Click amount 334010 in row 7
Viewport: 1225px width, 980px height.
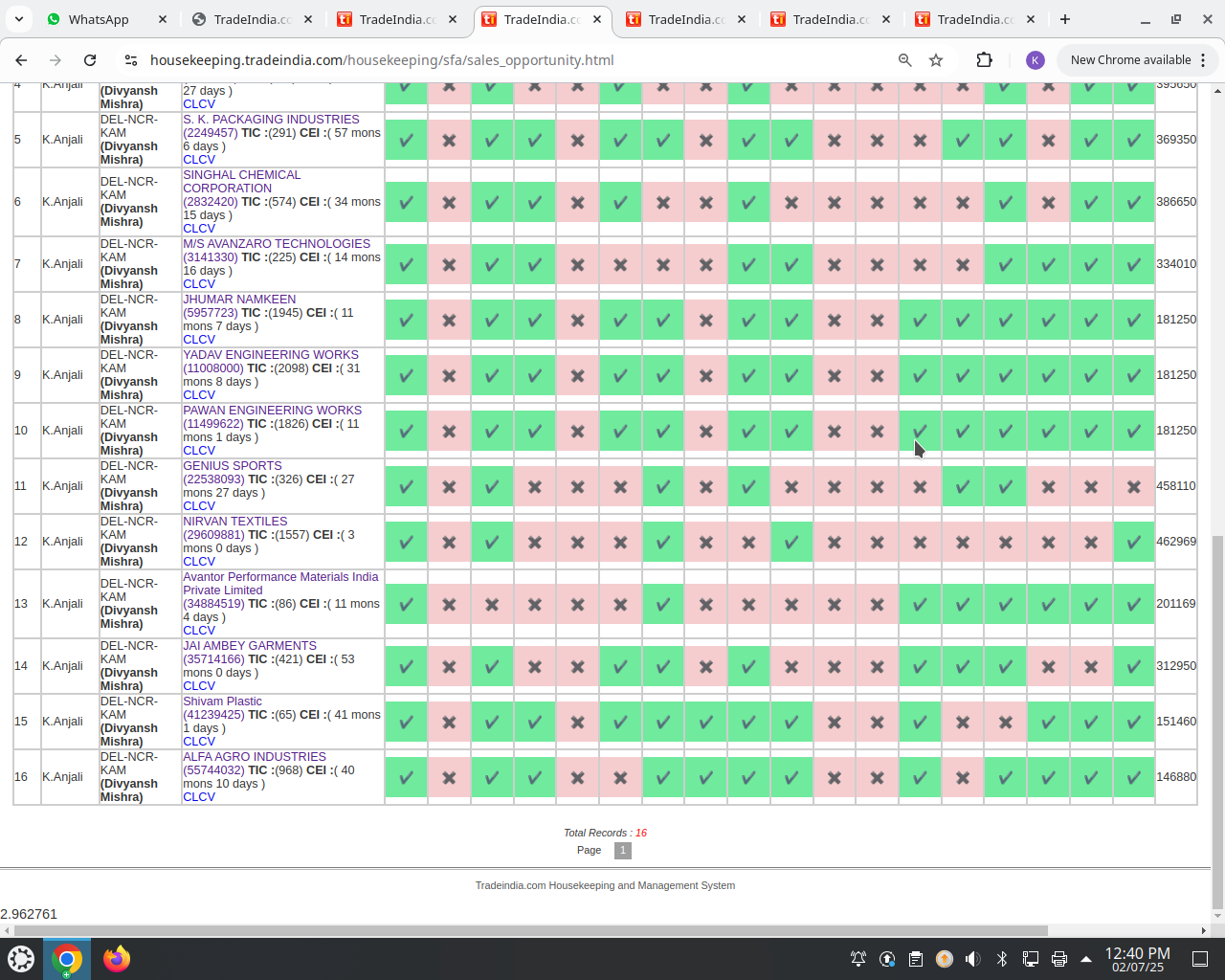1176,264
